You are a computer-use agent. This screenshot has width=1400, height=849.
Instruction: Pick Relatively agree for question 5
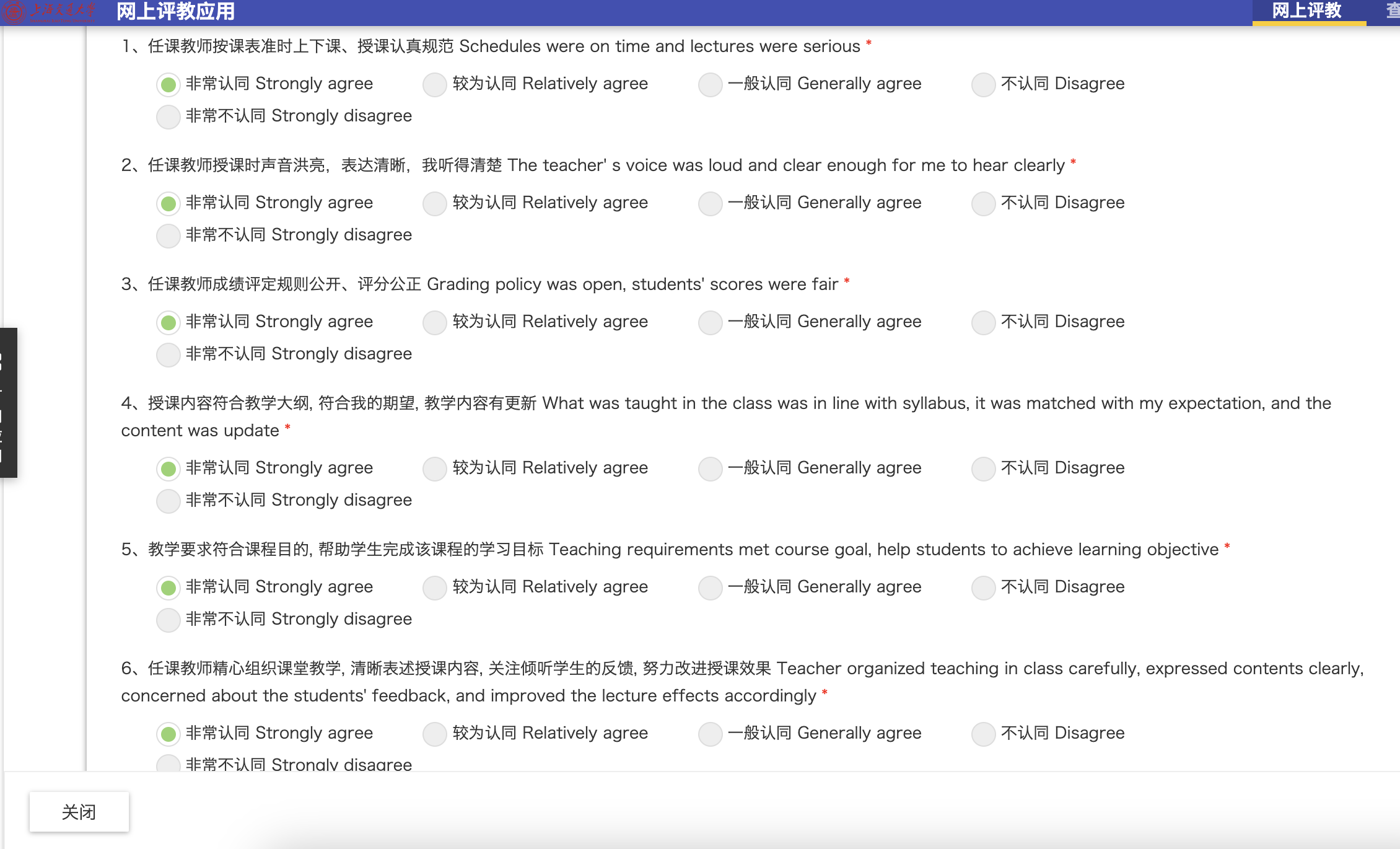coord(435,587)
